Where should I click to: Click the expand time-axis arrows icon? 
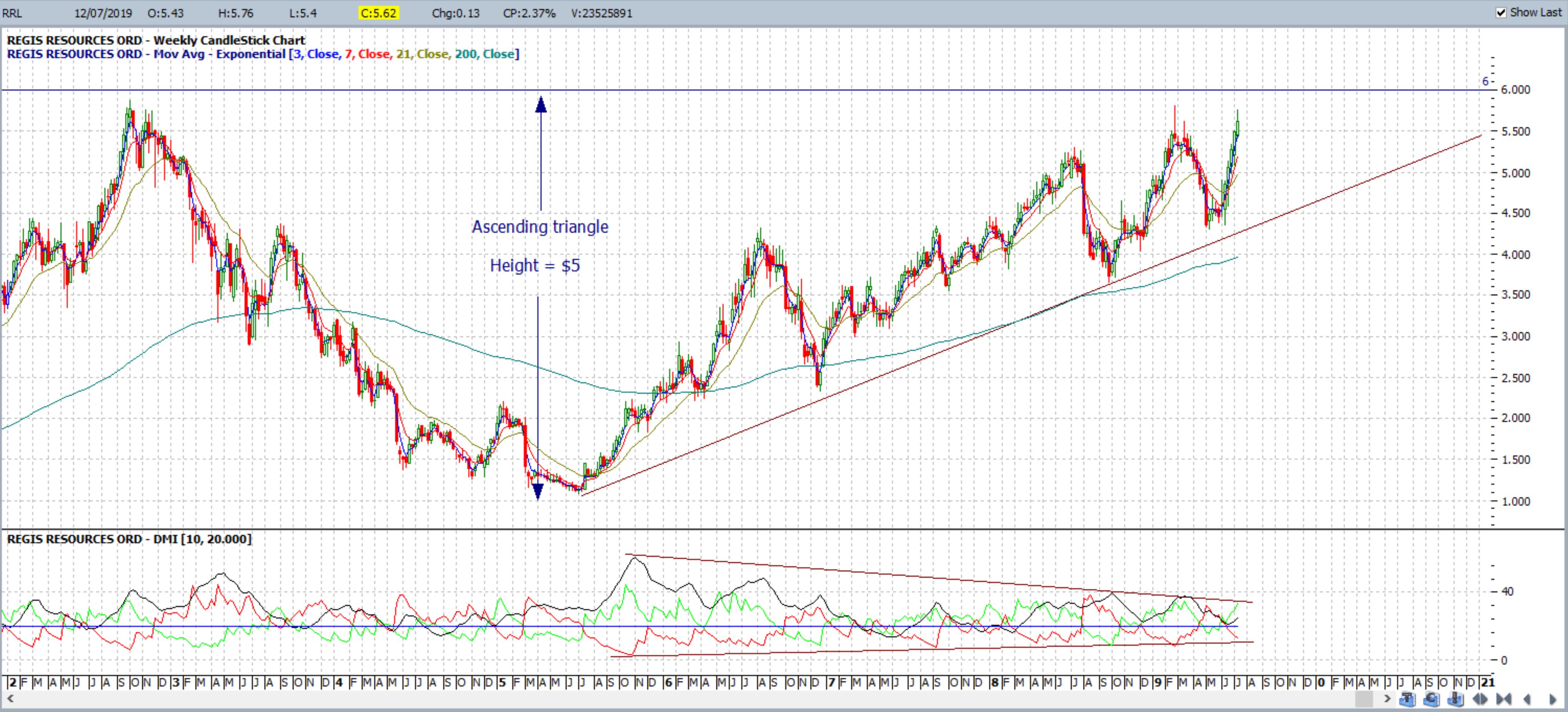(1480, 699)
